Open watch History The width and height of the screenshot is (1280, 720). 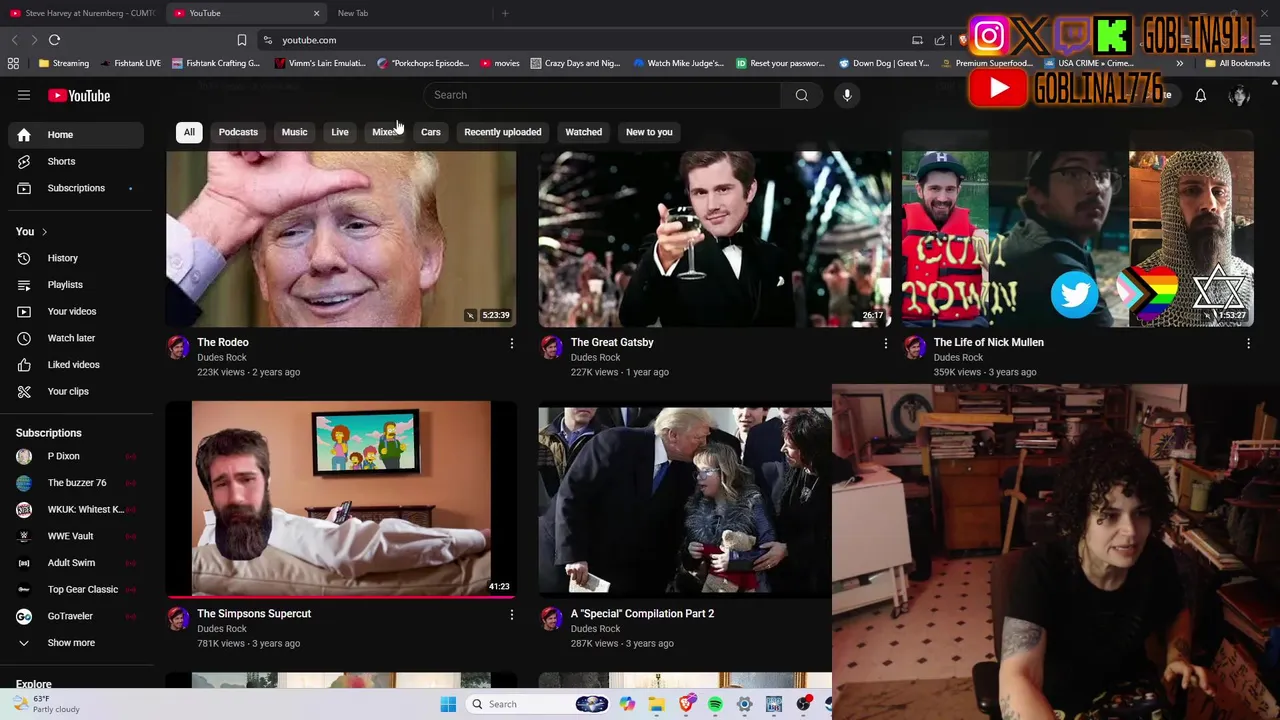77,258
